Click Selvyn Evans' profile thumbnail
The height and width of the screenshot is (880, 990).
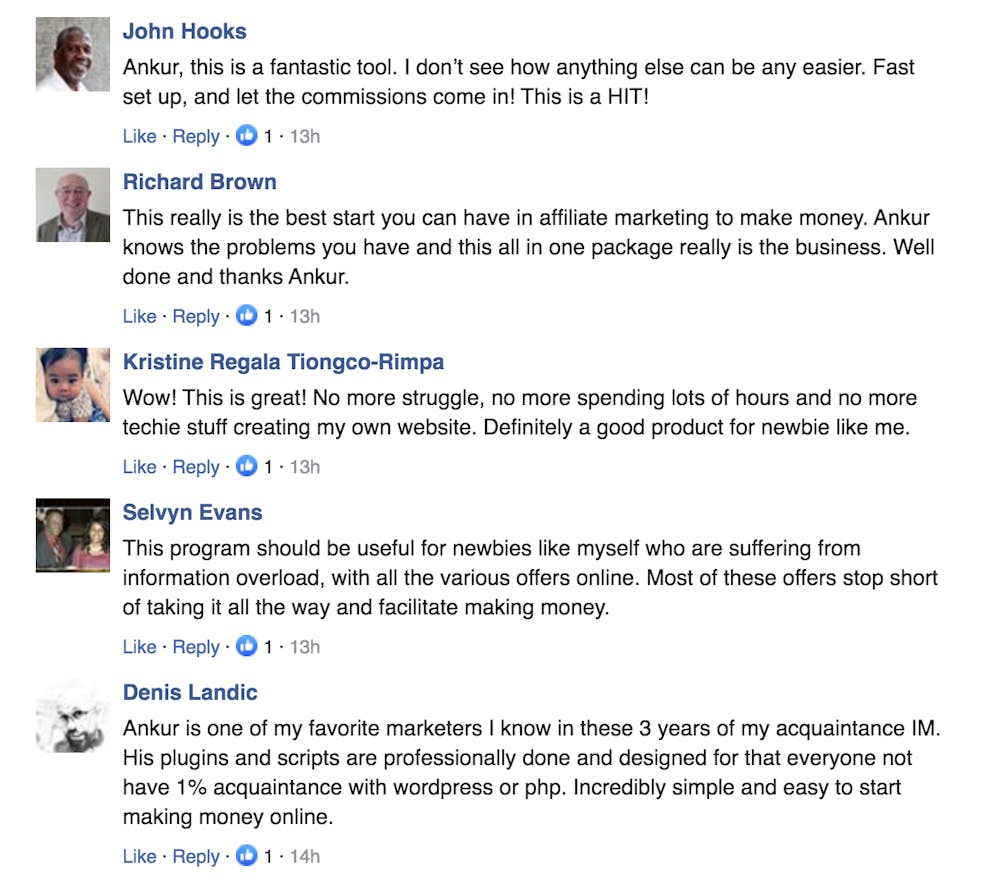73,535
